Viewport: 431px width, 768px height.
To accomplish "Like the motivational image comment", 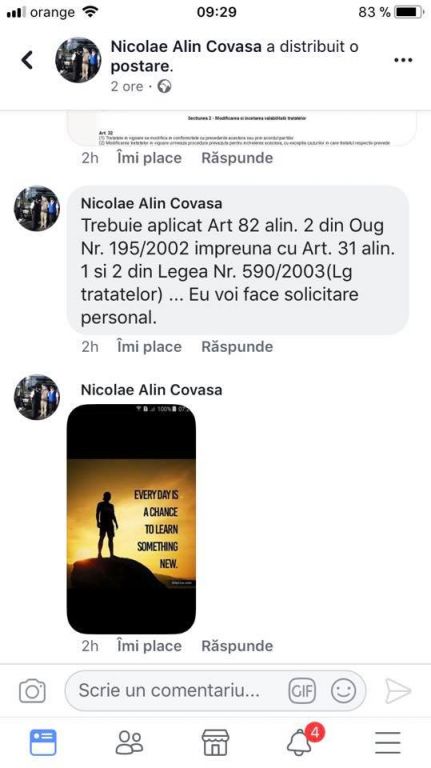I will (x=149, y=646).
